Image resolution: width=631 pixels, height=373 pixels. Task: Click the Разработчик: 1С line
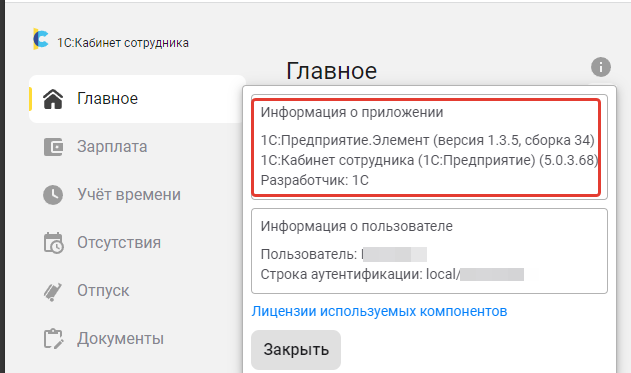tap(315, 180)
